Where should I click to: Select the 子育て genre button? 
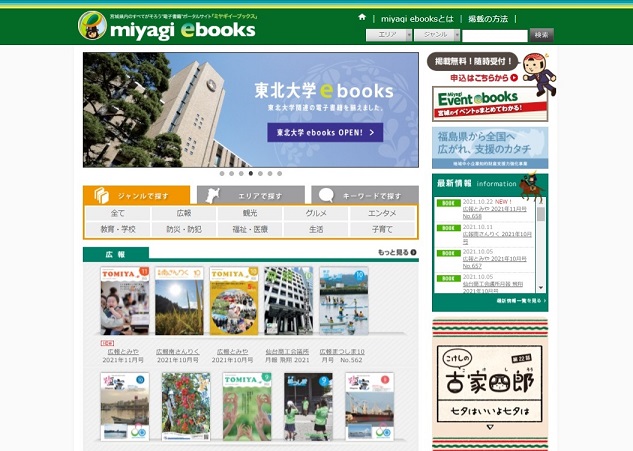click(x=382, y=229)
